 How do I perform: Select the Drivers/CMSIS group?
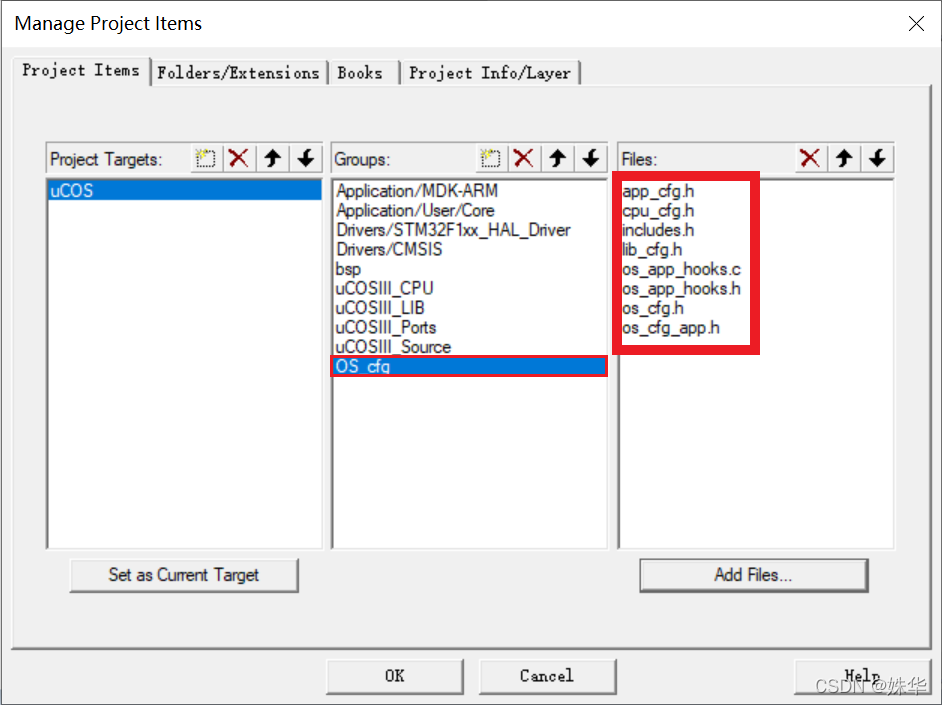pos(469,249)
